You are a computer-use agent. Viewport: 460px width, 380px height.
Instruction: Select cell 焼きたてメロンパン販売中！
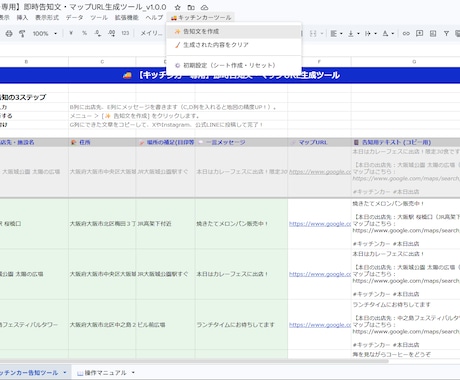click(241, 224)
